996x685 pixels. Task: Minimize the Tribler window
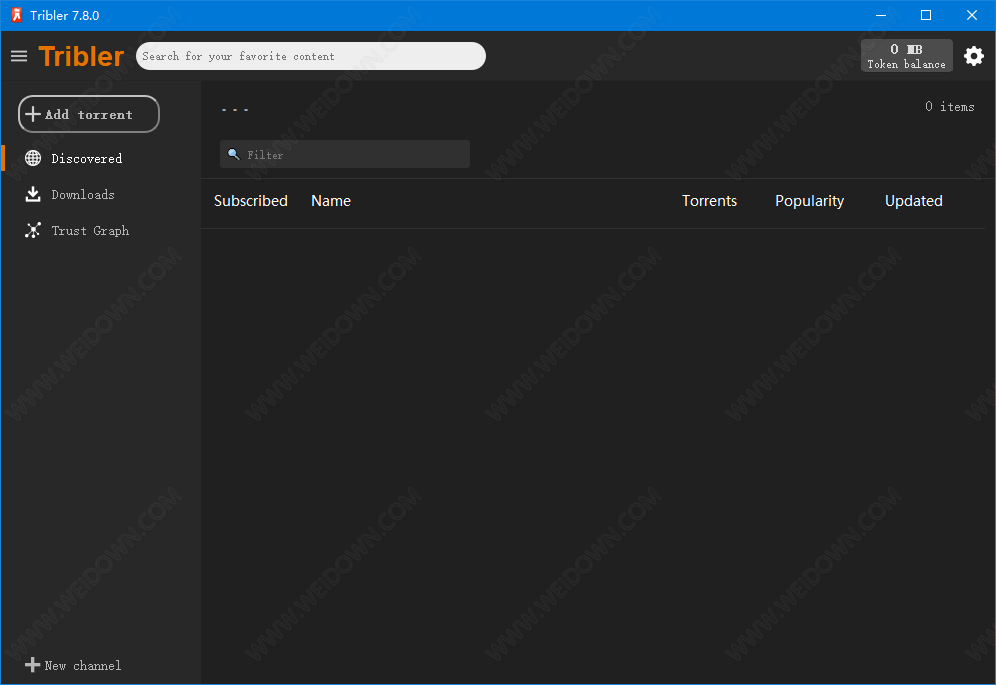(880, 15)
